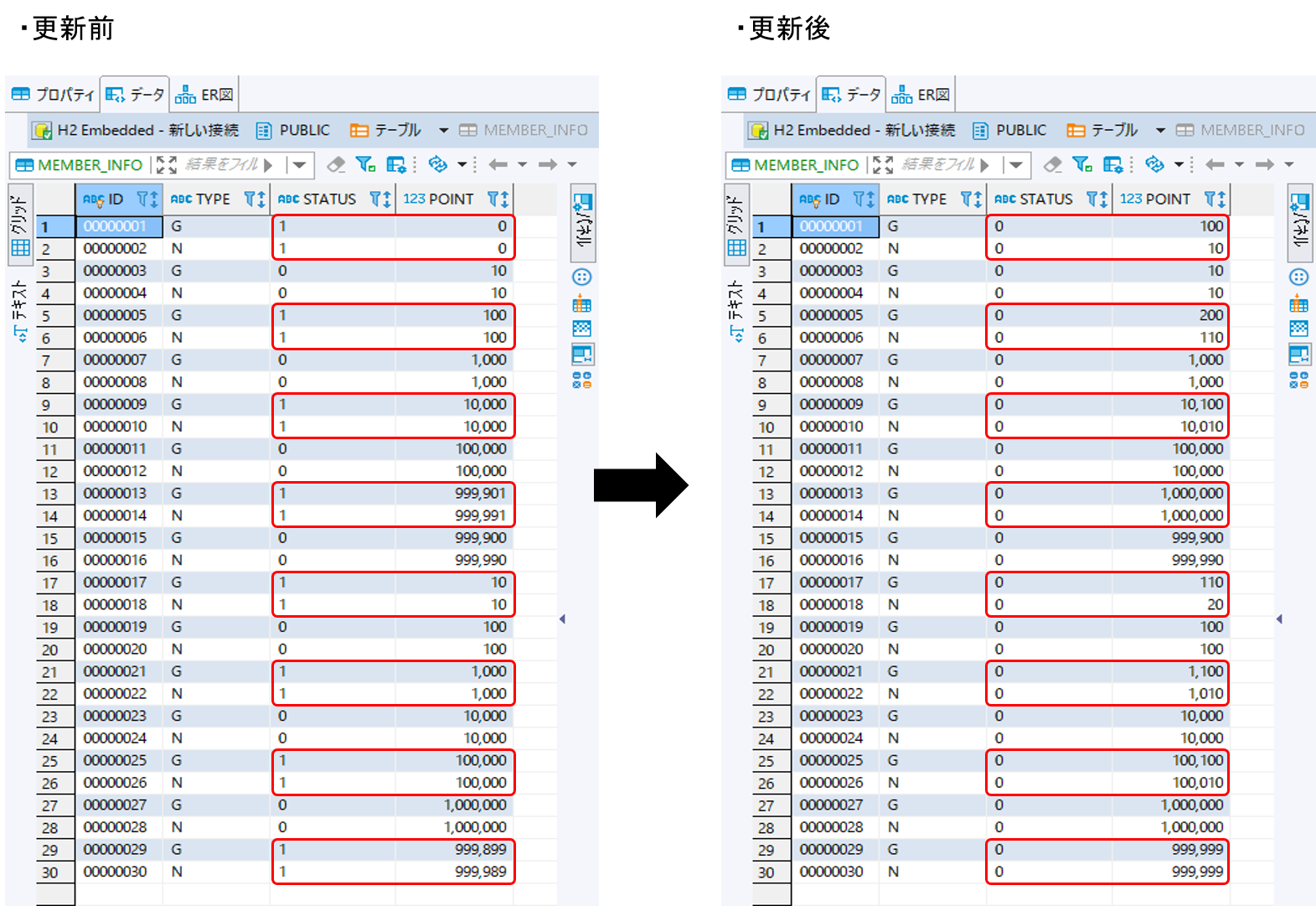This screenshot has width=1316, height=906.
Task: Select POINT cell 999,901 in 更新前 panel
Action: [x=453, y=494]
